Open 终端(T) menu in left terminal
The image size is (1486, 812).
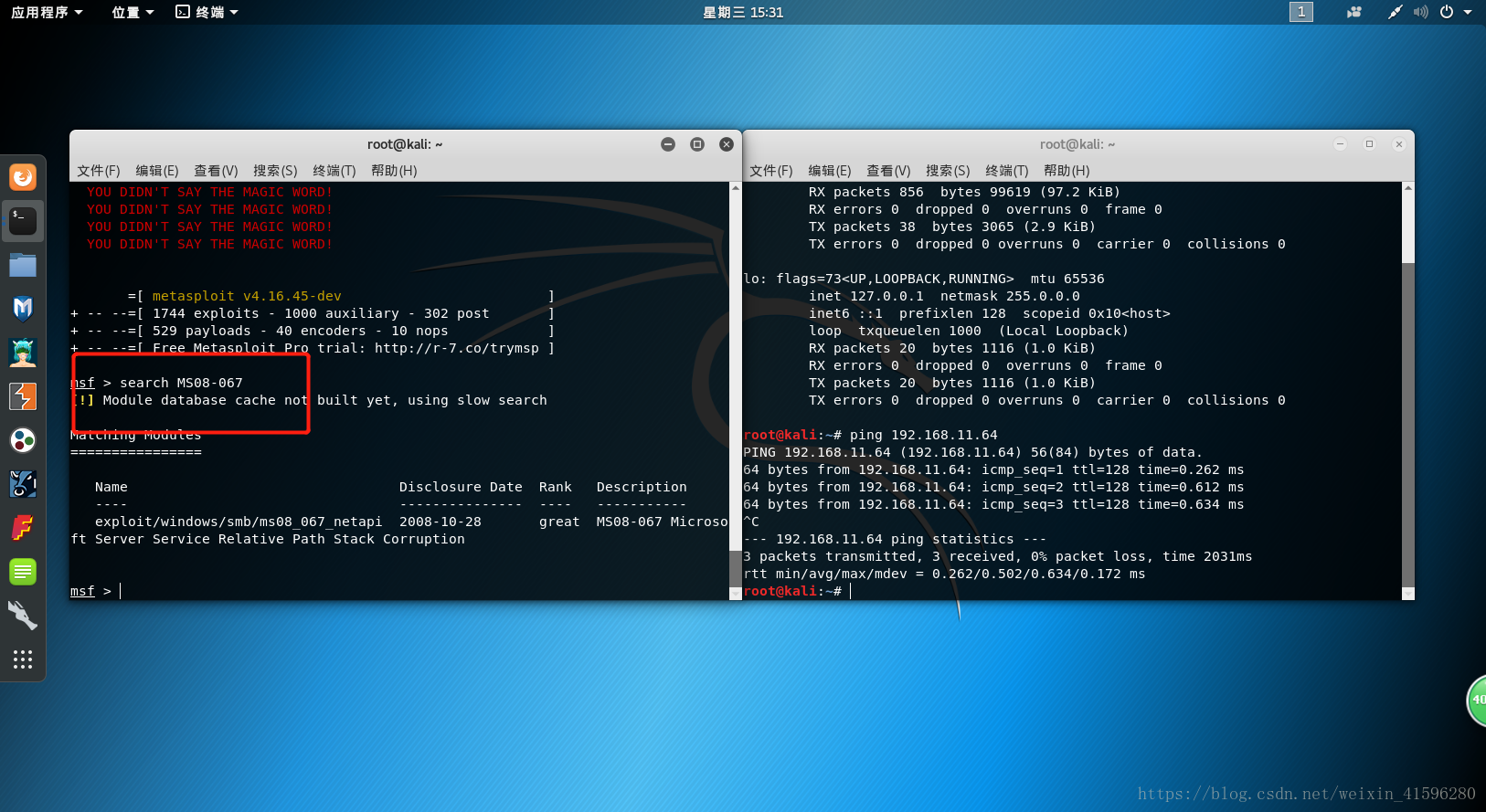coord(334,171)
